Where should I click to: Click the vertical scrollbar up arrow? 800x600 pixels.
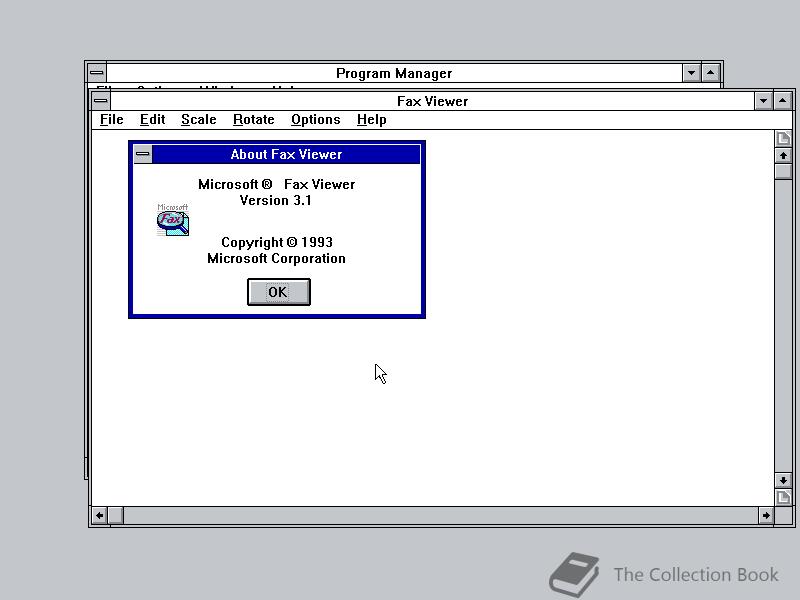click(783, 156)
